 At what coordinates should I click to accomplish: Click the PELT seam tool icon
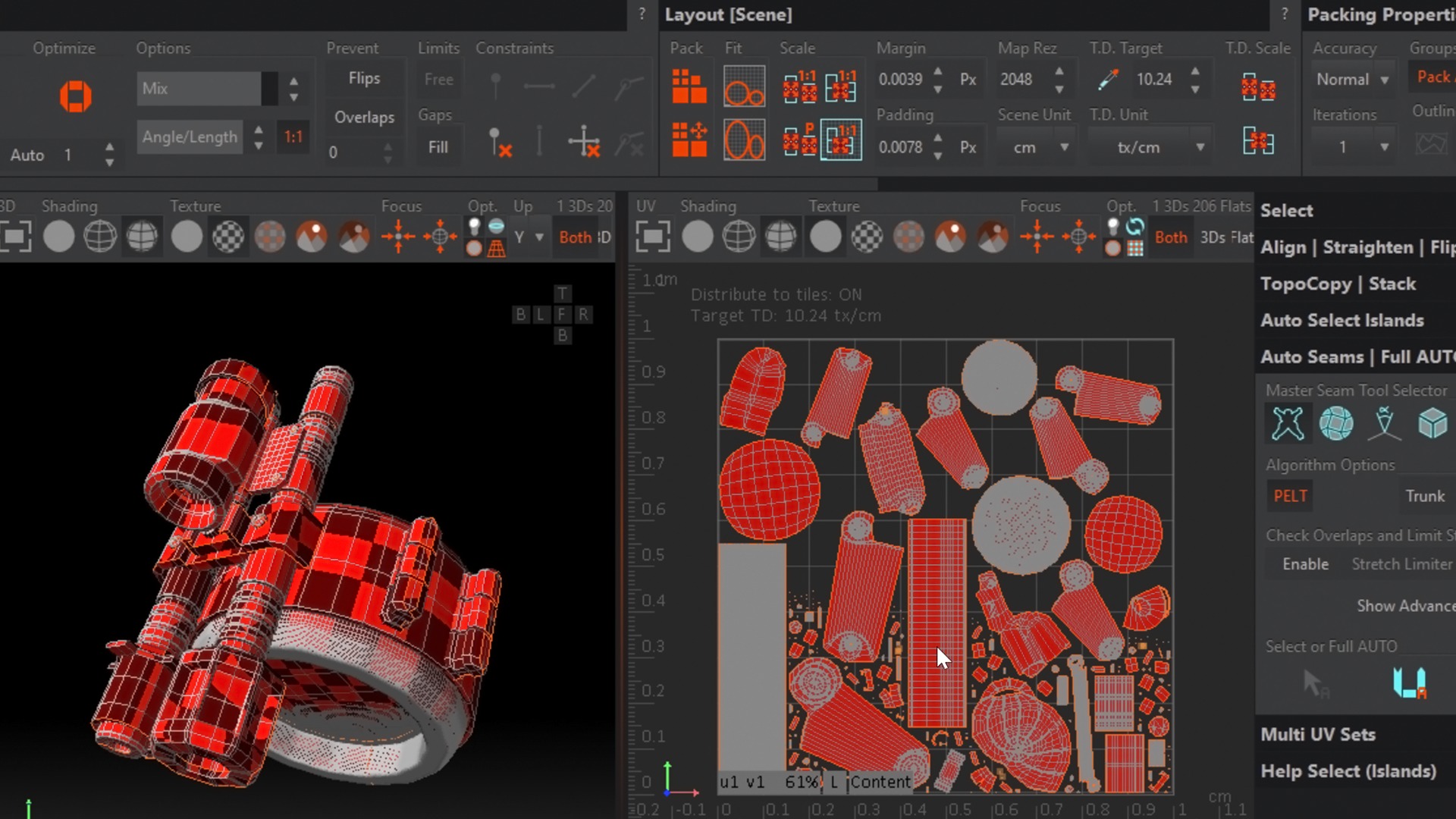point(1288,423)
